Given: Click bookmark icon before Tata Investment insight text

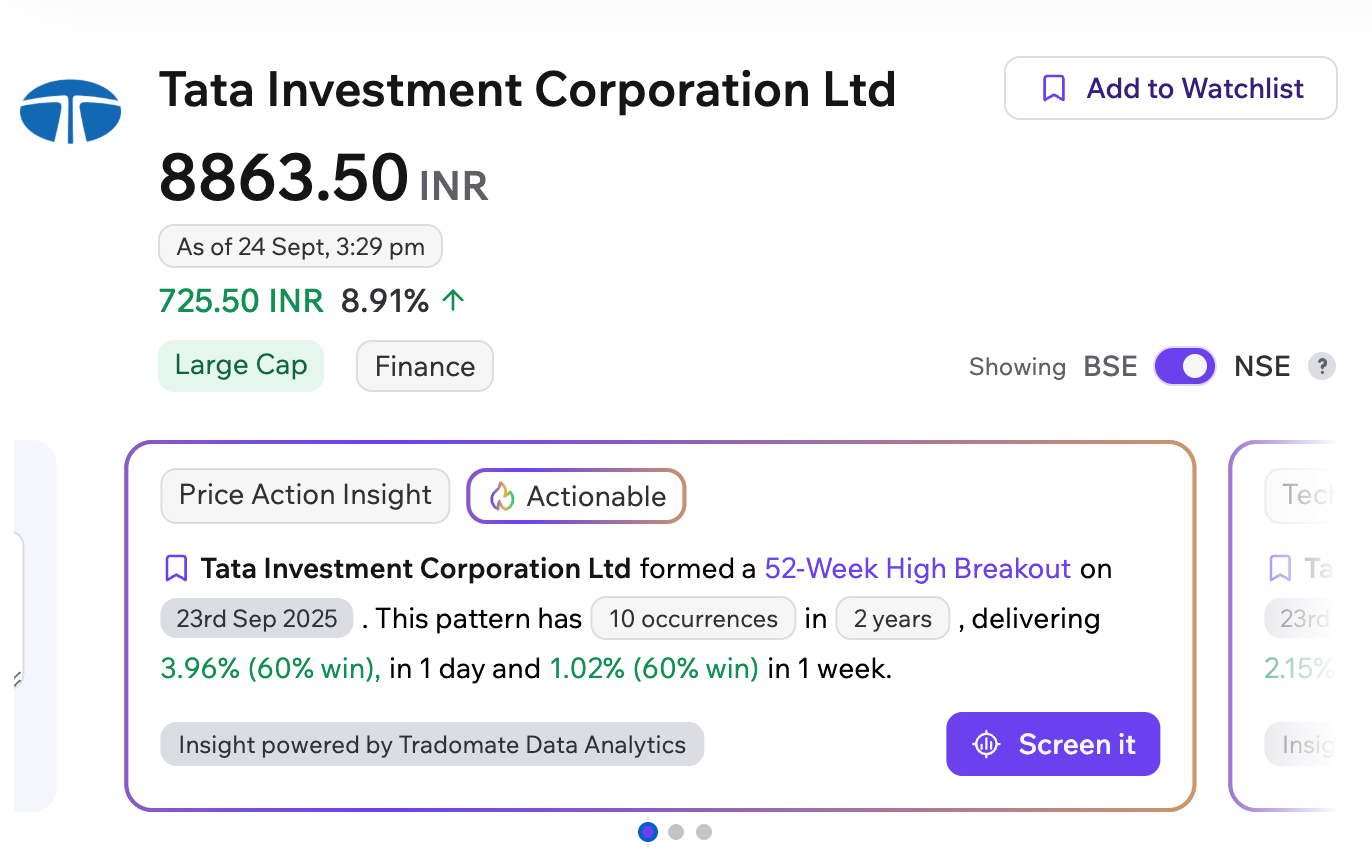Looking at the screenshot, I should (x=176, y=569).
